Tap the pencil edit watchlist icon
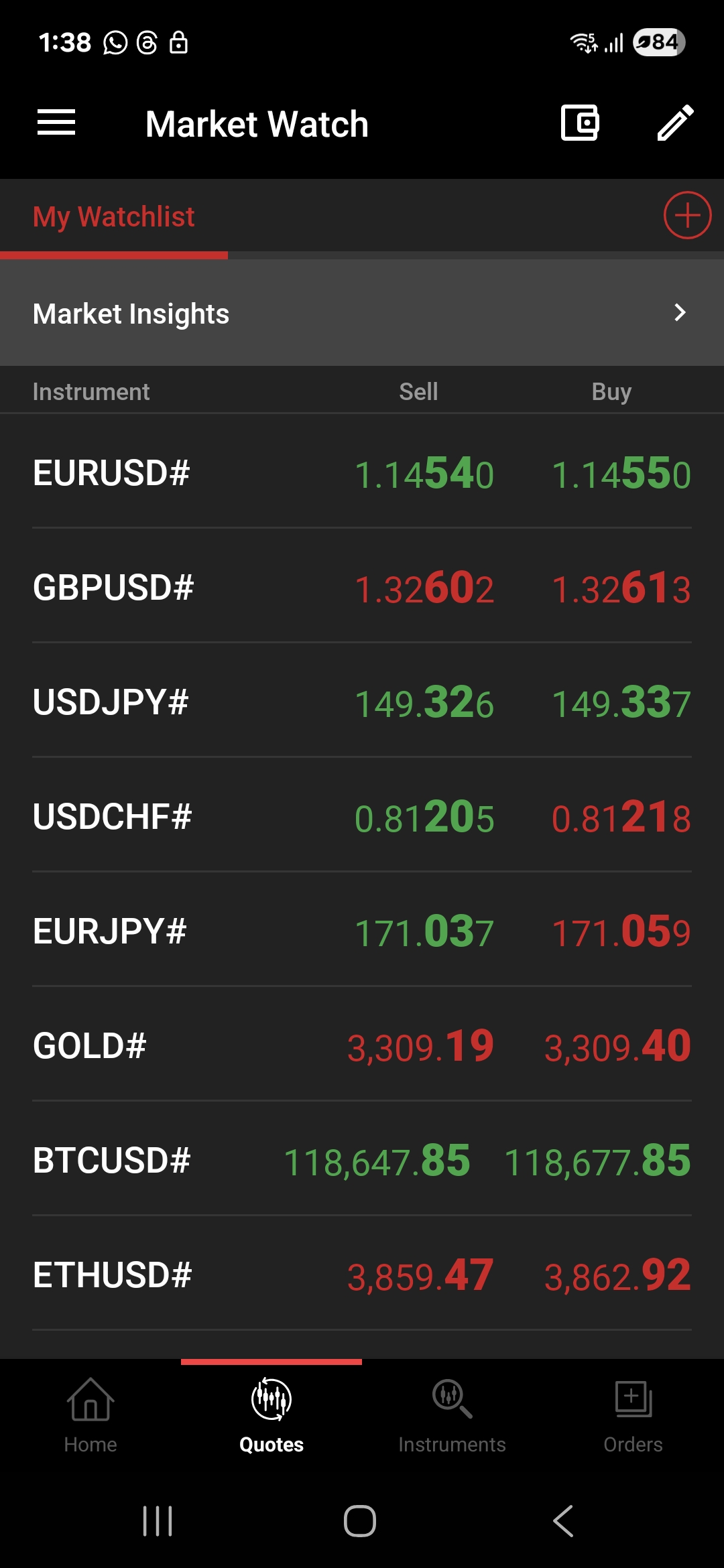 coord(675,123)
